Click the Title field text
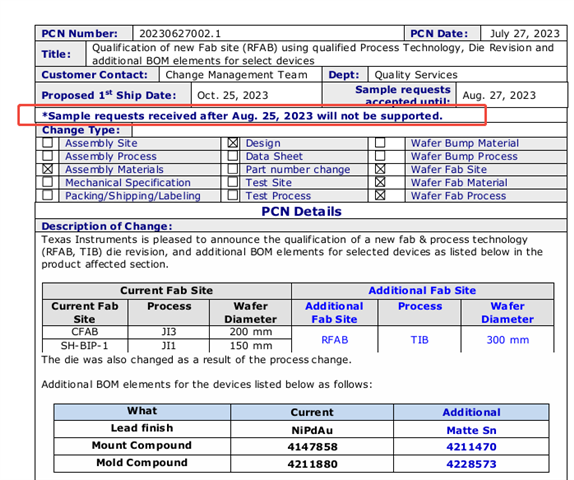This screenshot has height=480, width=574. (323, 54)
